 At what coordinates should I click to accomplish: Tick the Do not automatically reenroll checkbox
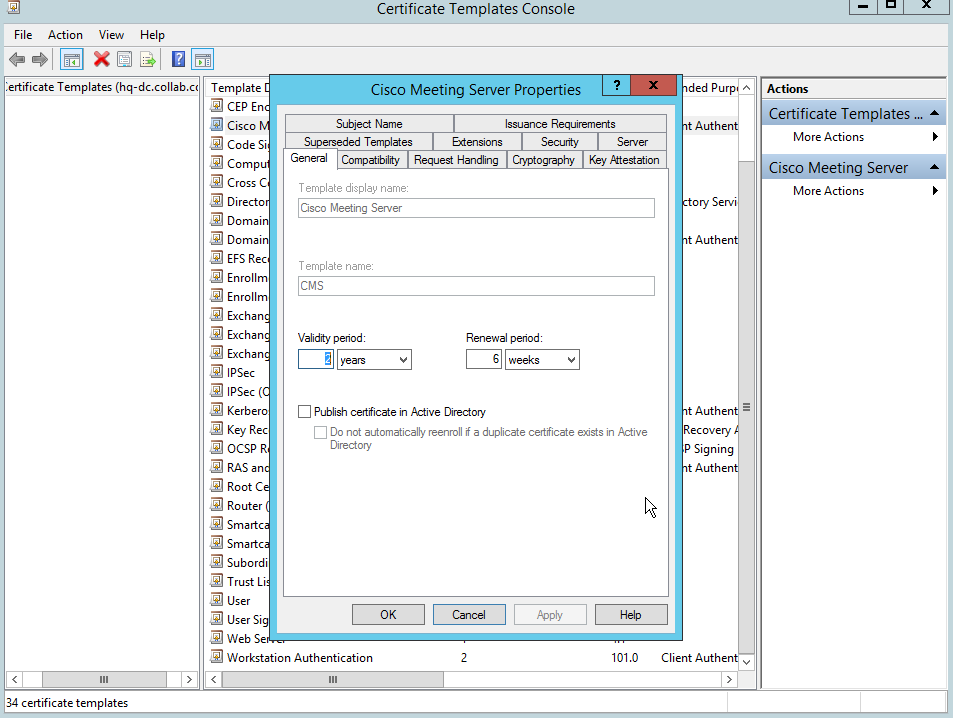320,432
